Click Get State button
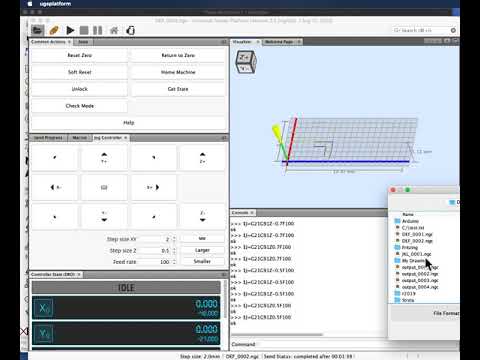Screen dimensions: 480x360 [x=178, y=89]
